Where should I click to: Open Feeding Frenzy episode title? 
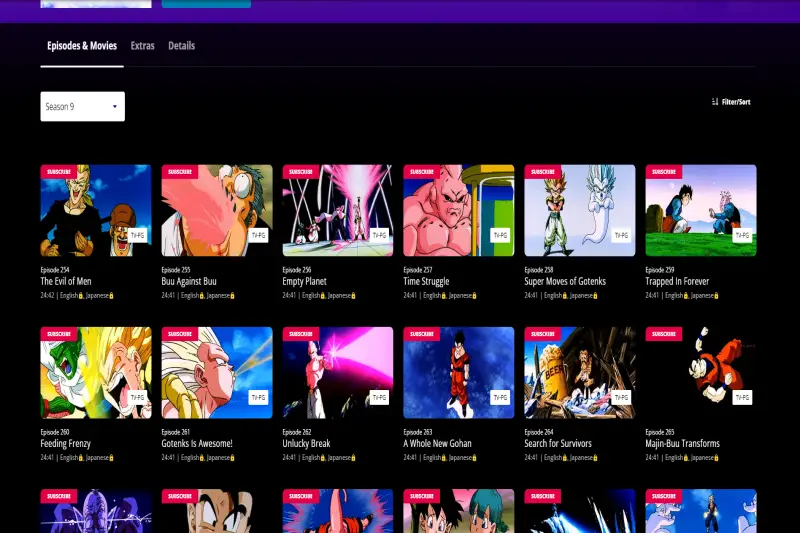[x=66, y=444]
